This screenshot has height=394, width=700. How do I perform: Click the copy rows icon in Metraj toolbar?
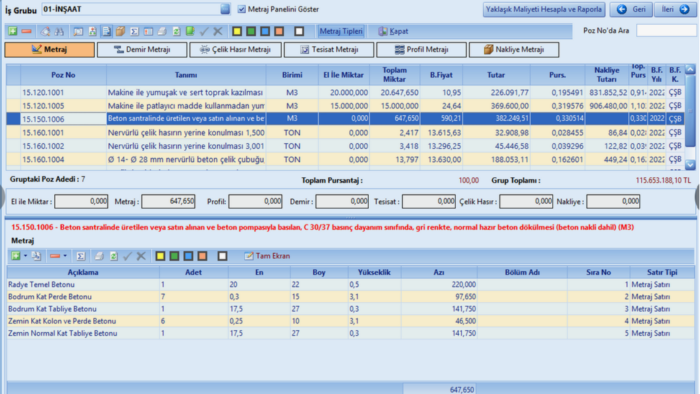click(36, 256)
